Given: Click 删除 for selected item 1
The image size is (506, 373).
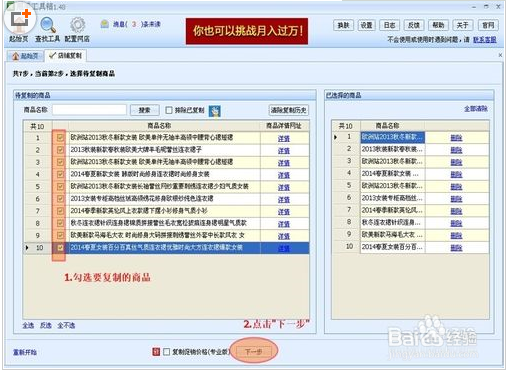Looking at the screenshot, I should pyautogui.click(x=456, y=138).
